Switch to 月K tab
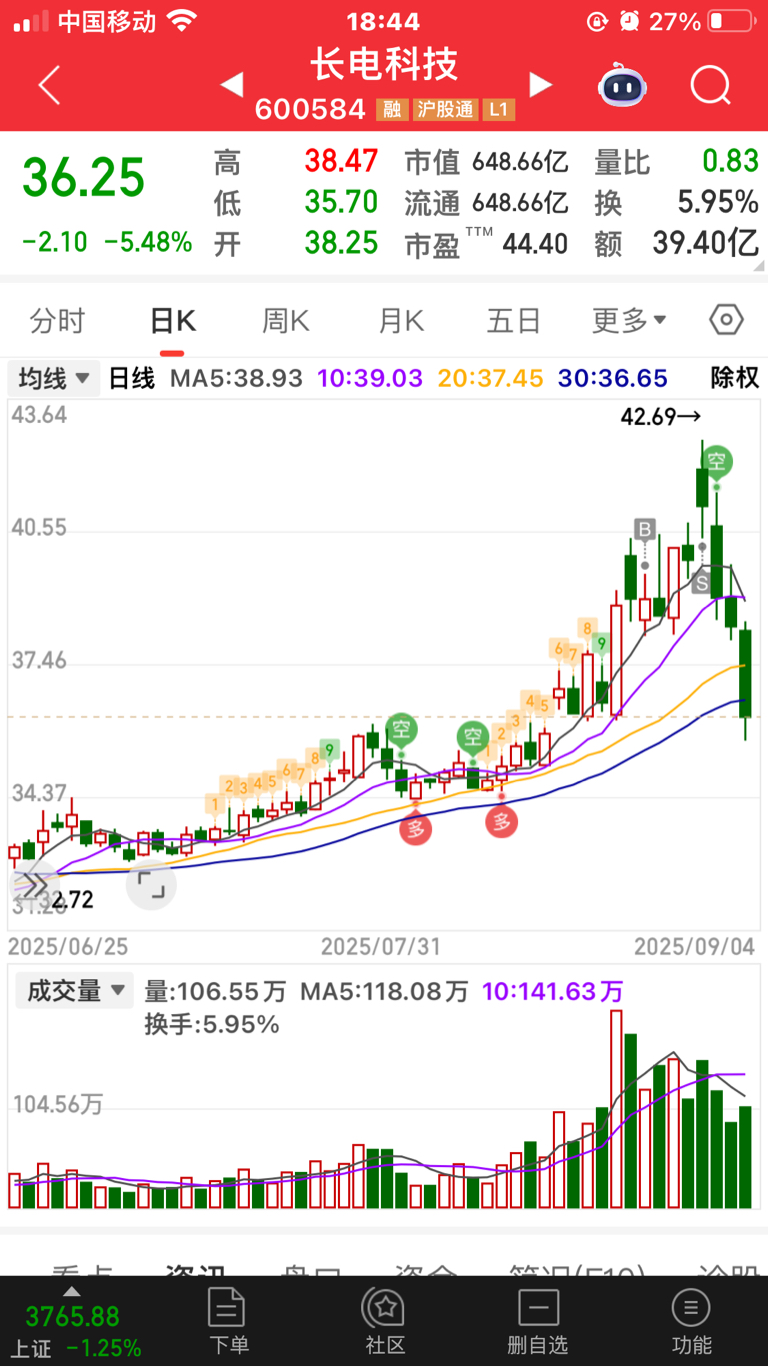 [x=401, y=321]
